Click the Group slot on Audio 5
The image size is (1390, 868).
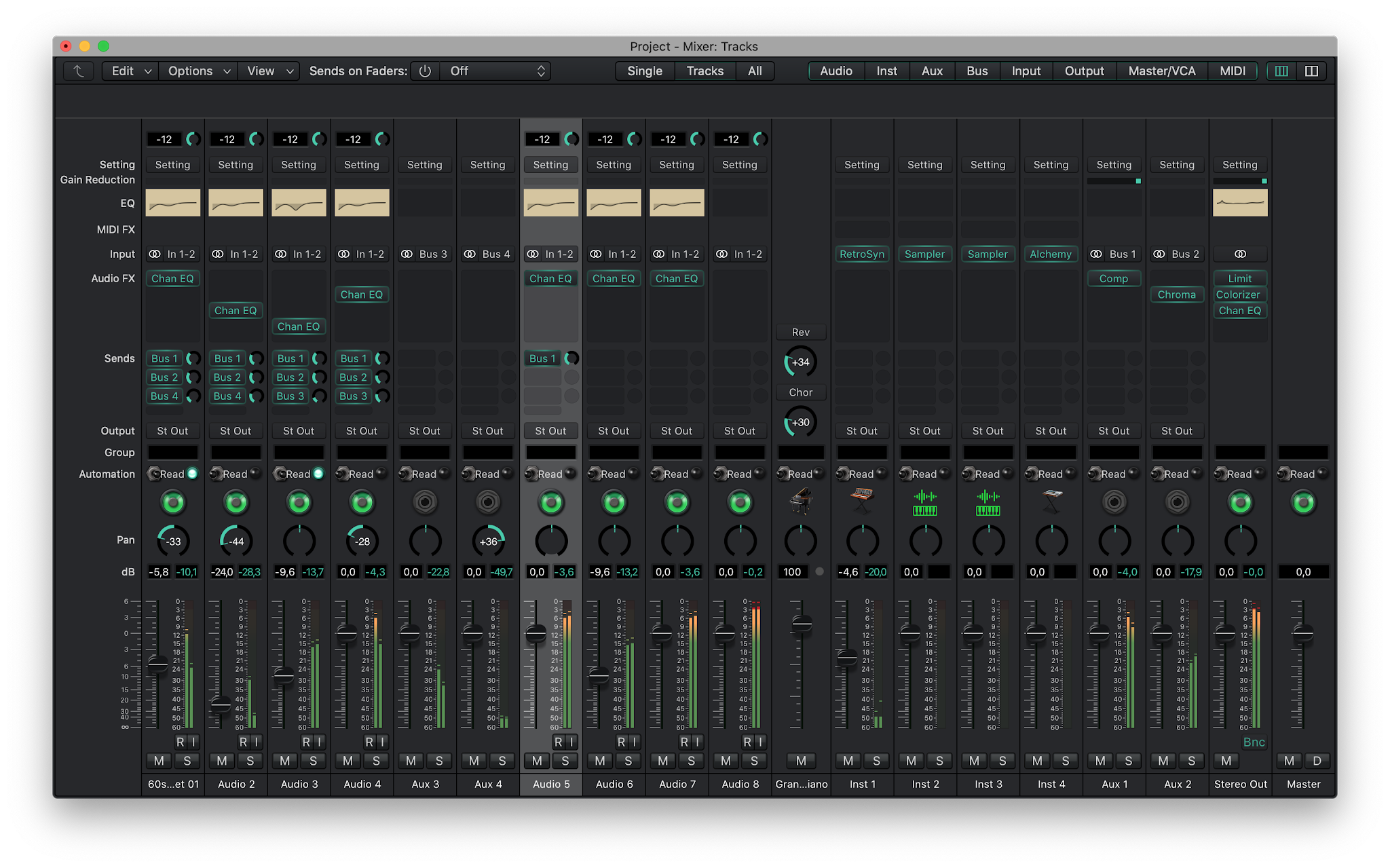[551, 452]
